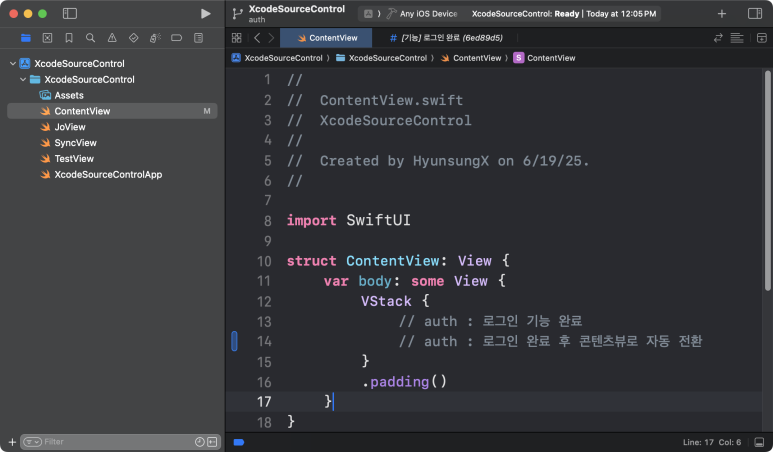The width and height of the screenshot is (773, 452).
Task: Click XcodeSourceControl project in jump bar
Action: (x=278, y=58)
